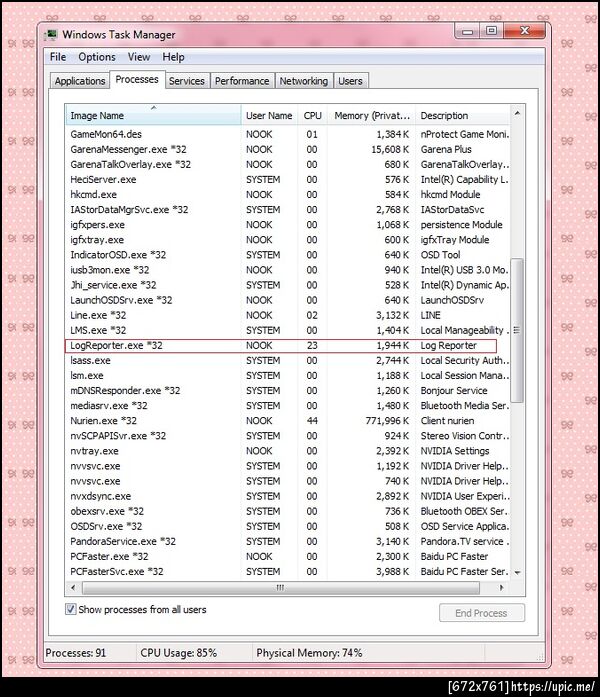This screenshot has width=600, height=697.
Task: Switch to the Services tab
Action: 187,81
